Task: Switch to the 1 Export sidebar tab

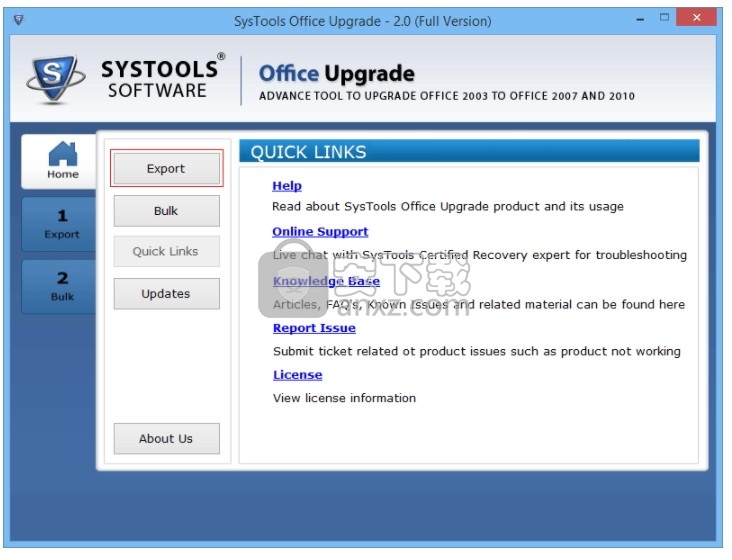Action: [x=60, y=224]
